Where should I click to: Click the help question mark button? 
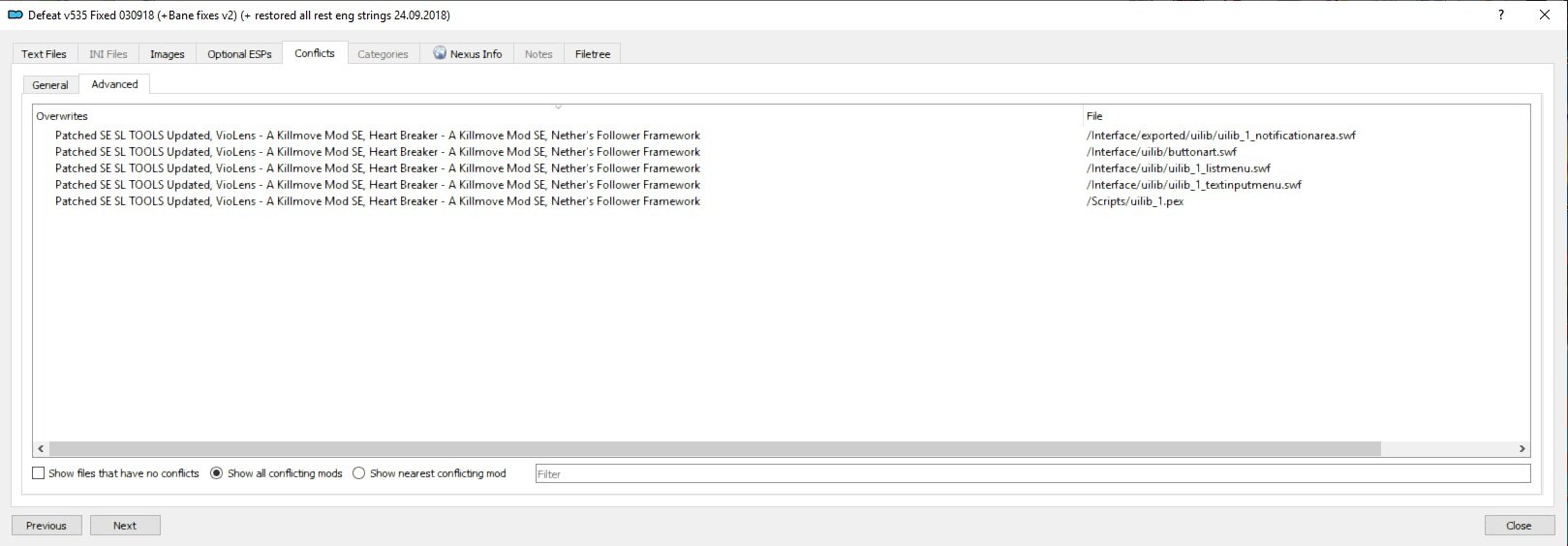[x=1501, y=15]
